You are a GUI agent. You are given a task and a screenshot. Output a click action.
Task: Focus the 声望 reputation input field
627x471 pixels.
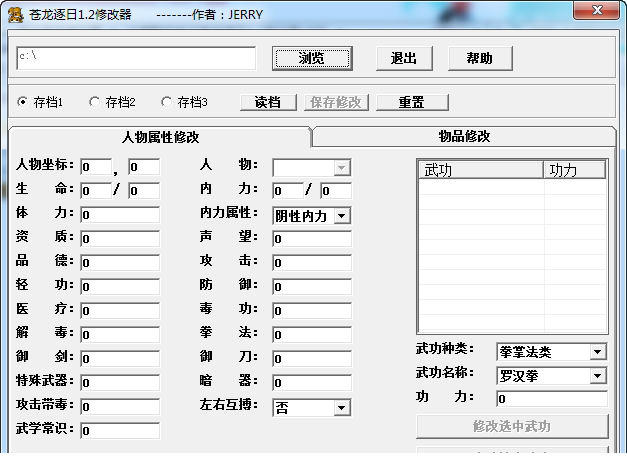[x=312, y=239]
